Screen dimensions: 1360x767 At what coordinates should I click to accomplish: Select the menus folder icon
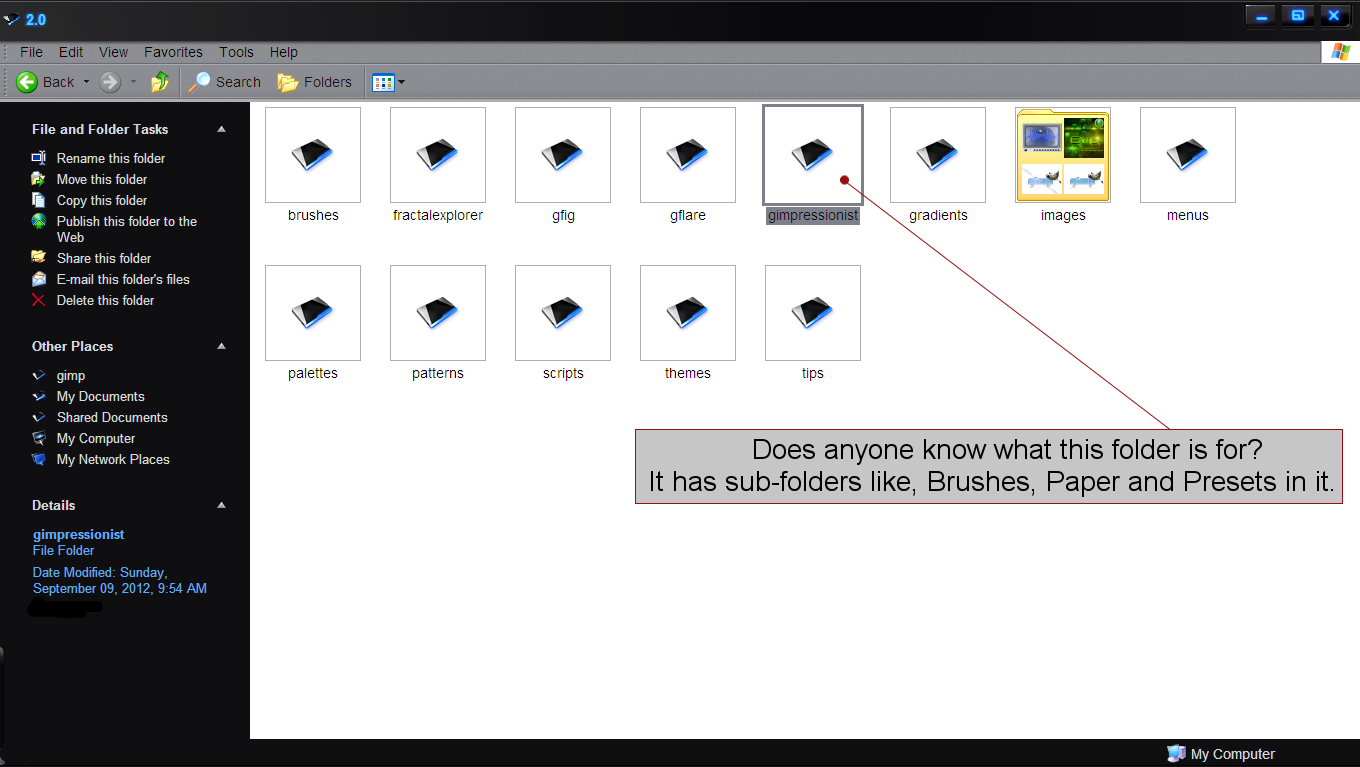(x=1188, y=155)
